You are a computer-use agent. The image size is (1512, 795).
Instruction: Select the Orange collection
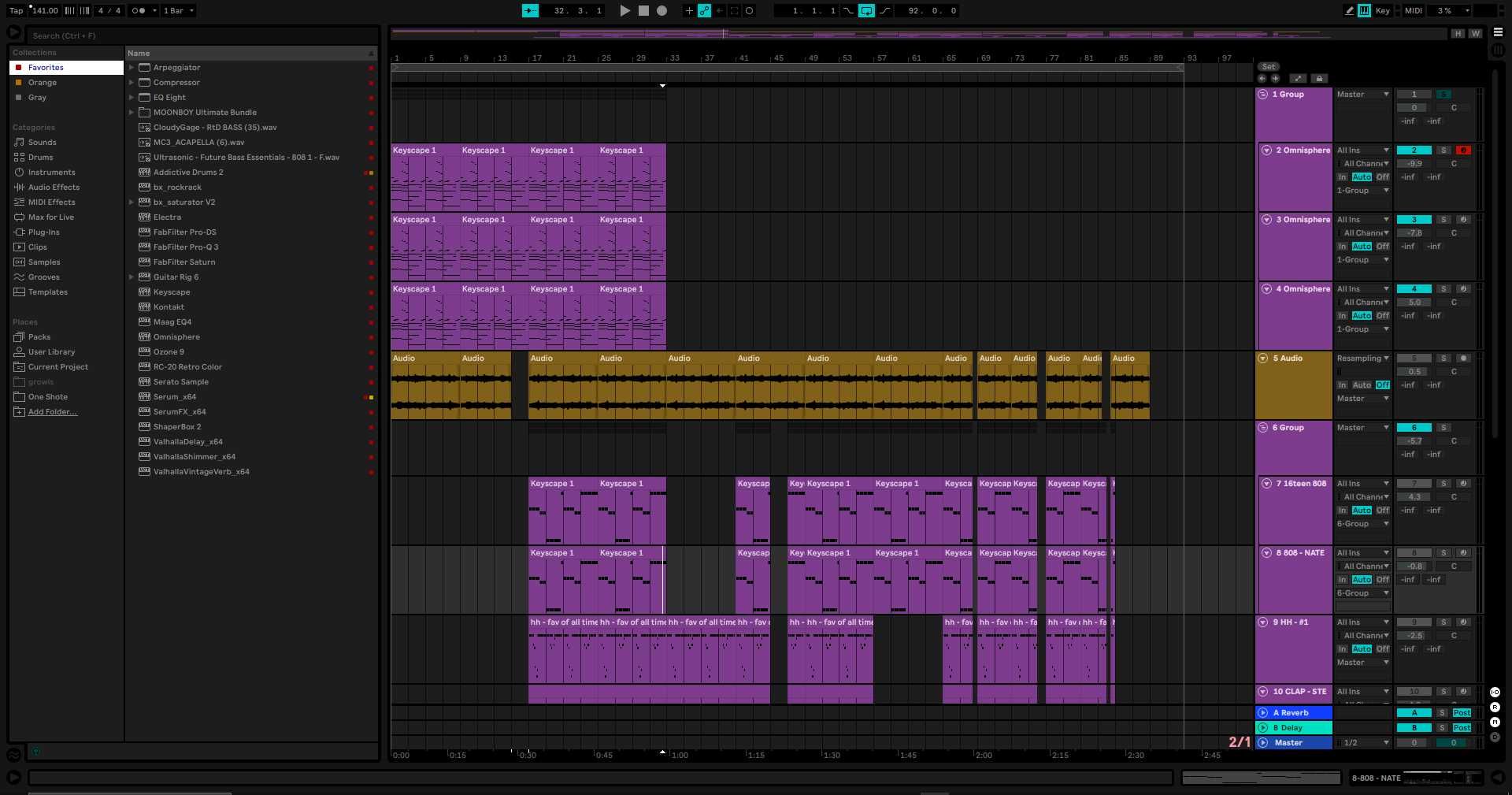pyautogui.click(x=66, y=83)
